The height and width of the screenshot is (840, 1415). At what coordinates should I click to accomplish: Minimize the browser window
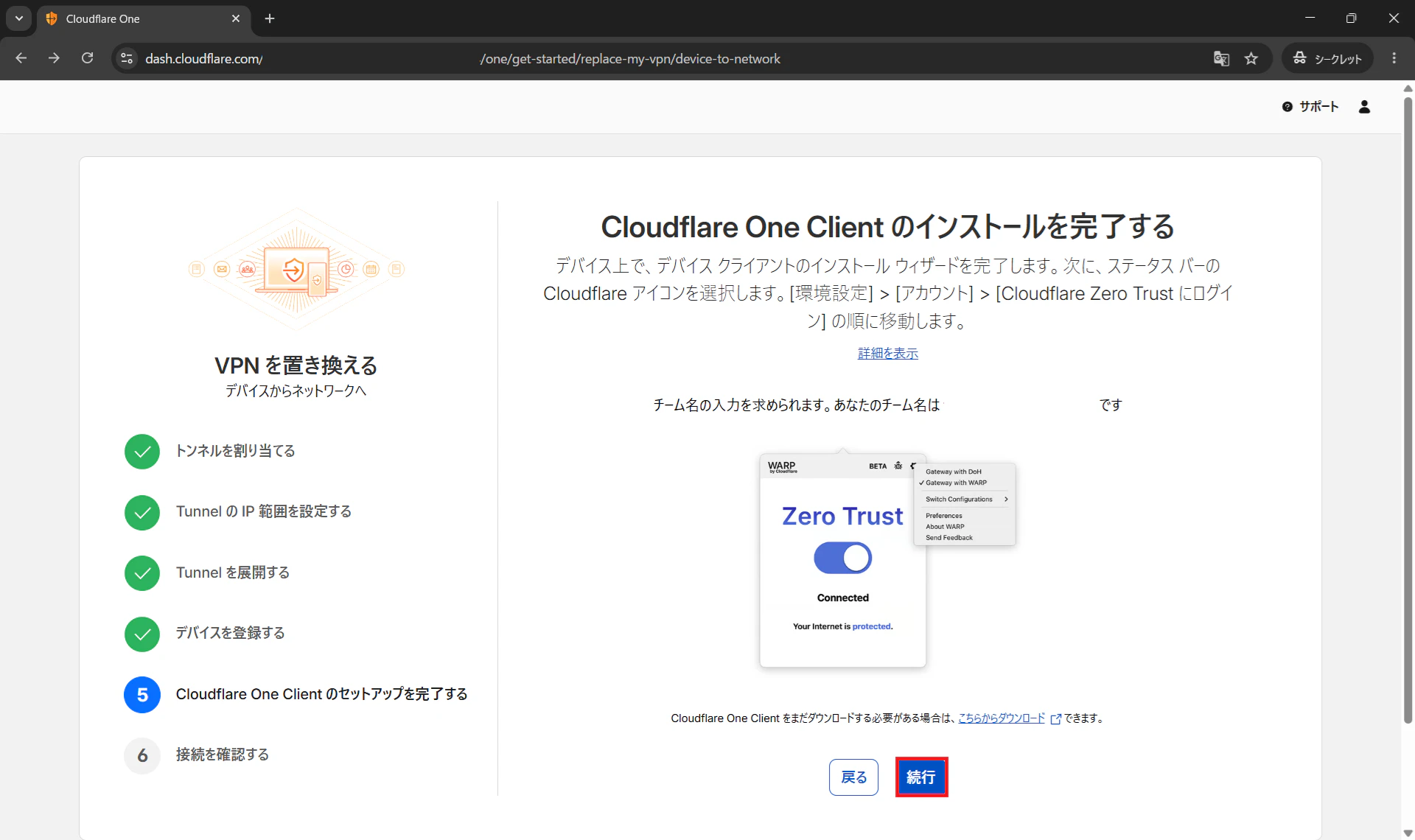[1310, 18]
